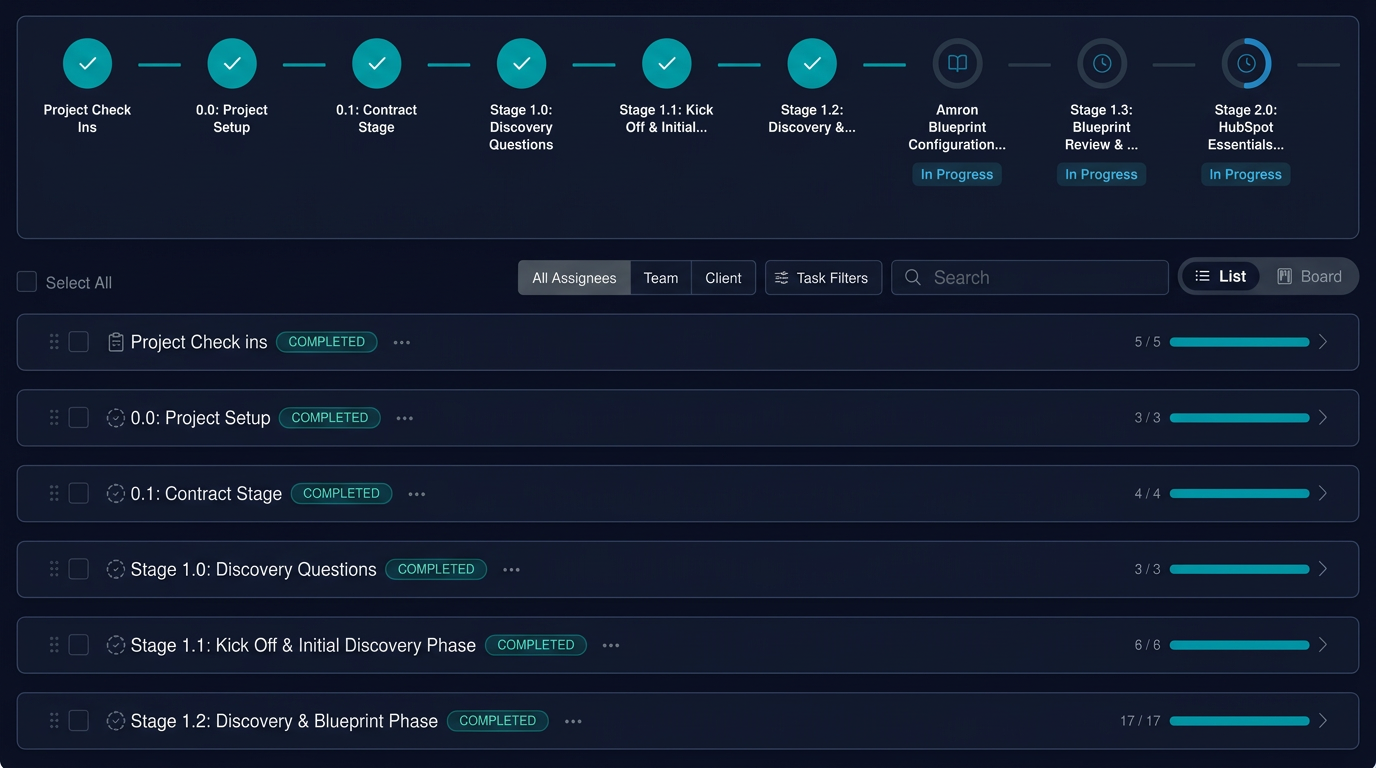The image size is (1376, 768).
Task: Click COMPLETED badge on Project Check ins row
Action: click(x=327, y=342)
